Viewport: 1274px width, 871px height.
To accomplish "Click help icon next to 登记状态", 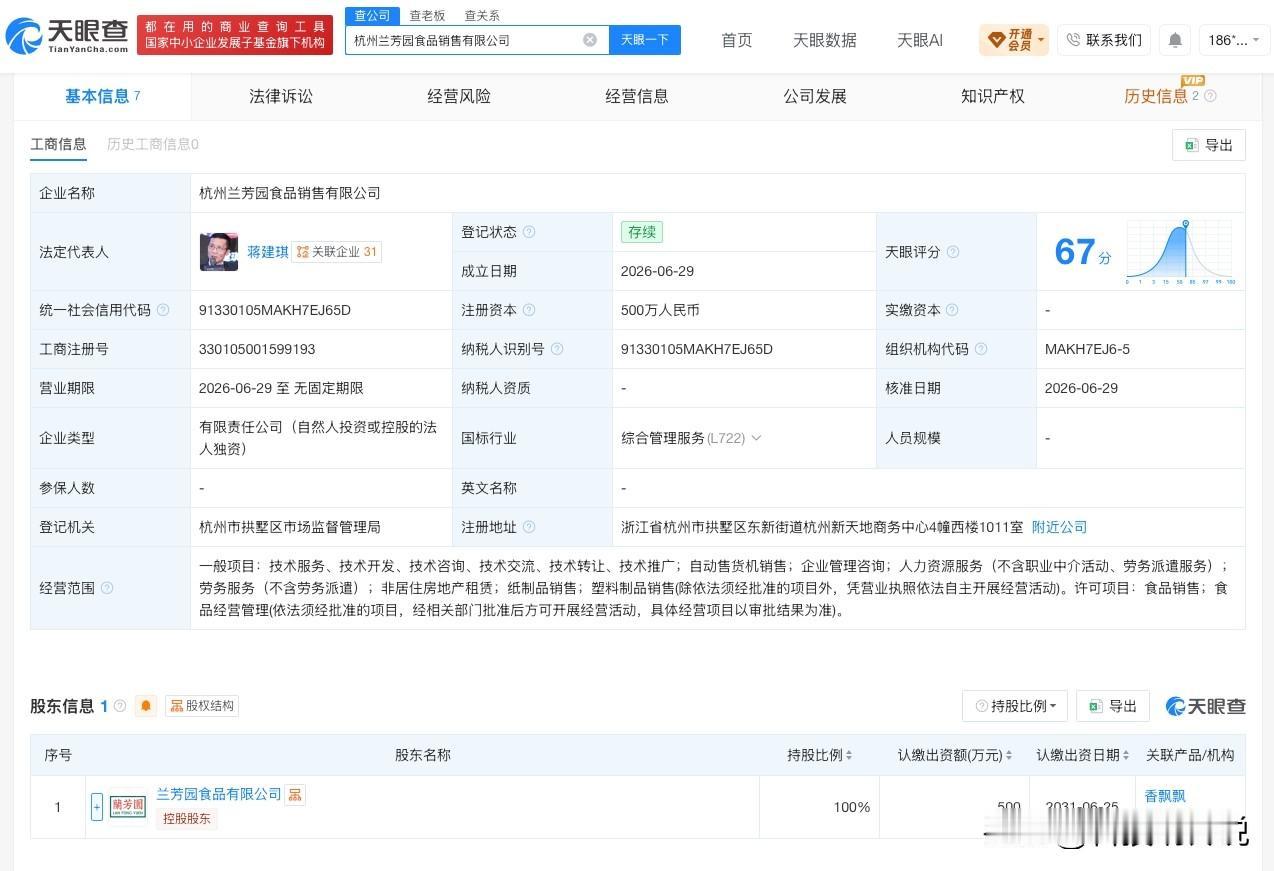I will (x=529, y=232).
